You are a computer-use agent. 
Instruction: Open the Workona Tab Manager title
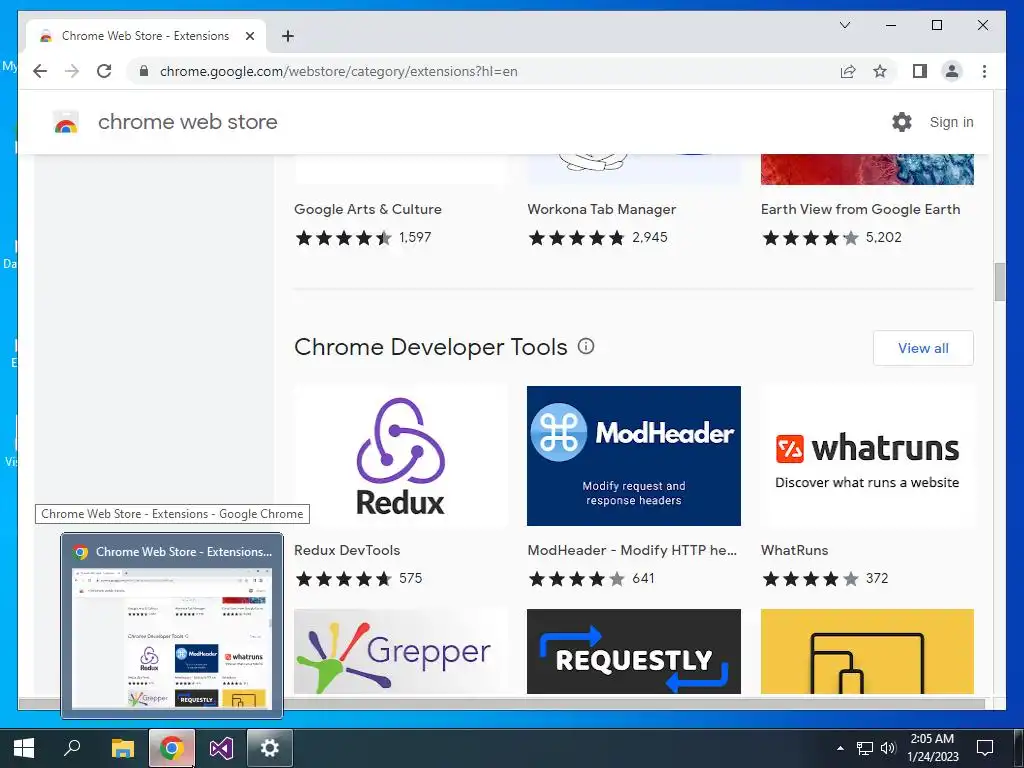pos(601,210)
